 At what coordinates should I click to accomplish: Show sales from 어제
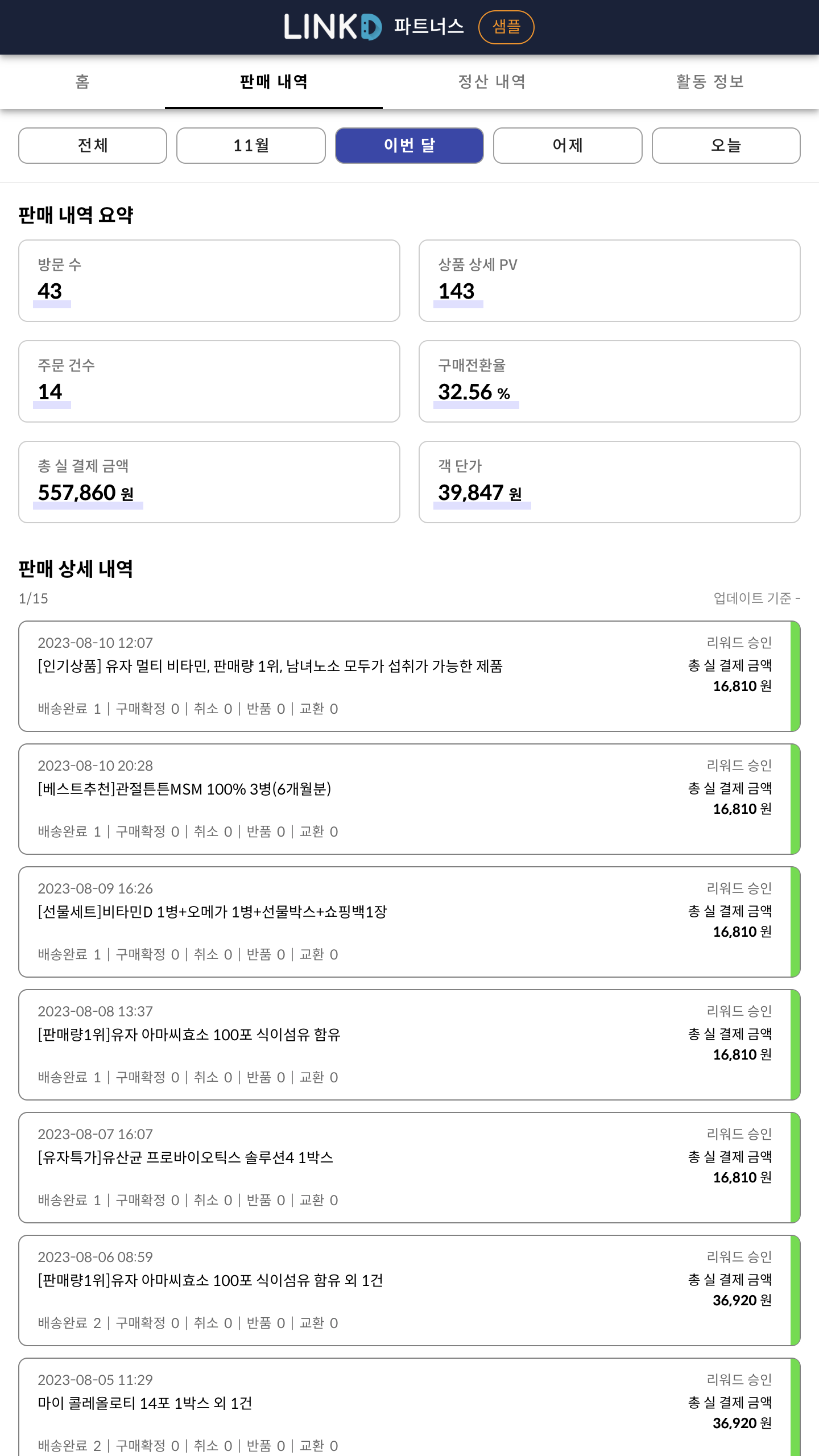click(x=568, y=146)
